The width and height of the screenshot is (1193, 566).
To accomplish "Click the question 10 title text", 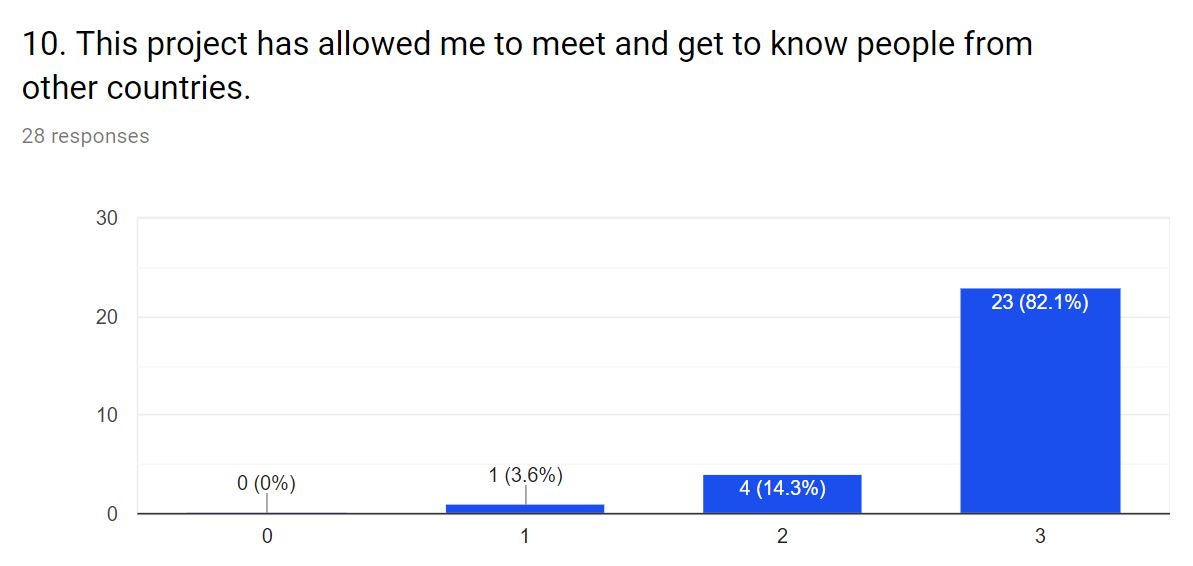I will 527,66.
